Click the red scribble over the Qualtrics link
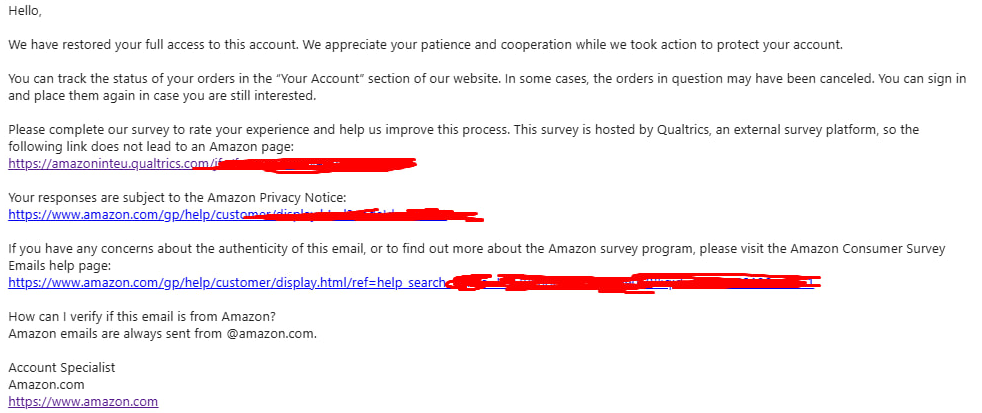This screenshot has width=982, height=413. pos(320,161)
